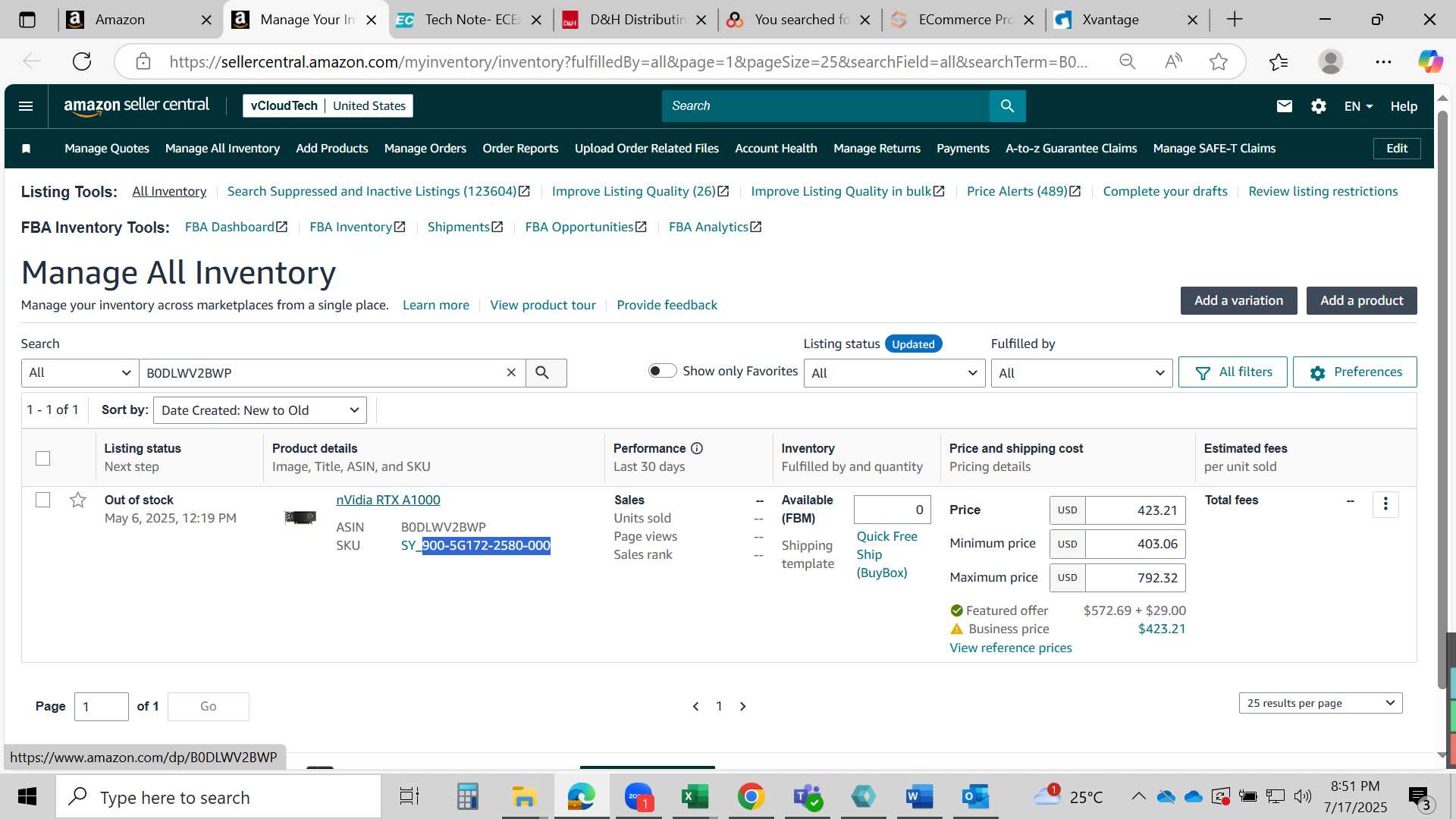Viewport: 1456px width, 819px height.
Task: Click the browser favorites star icon
Action: coord(1218,61)
